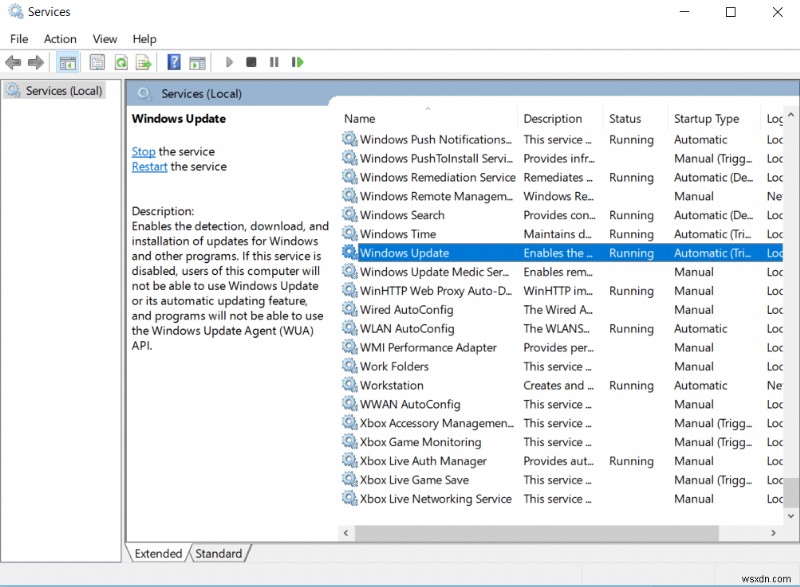
Task: Stop the service using the square icon
Action: (x=252, y=62)
